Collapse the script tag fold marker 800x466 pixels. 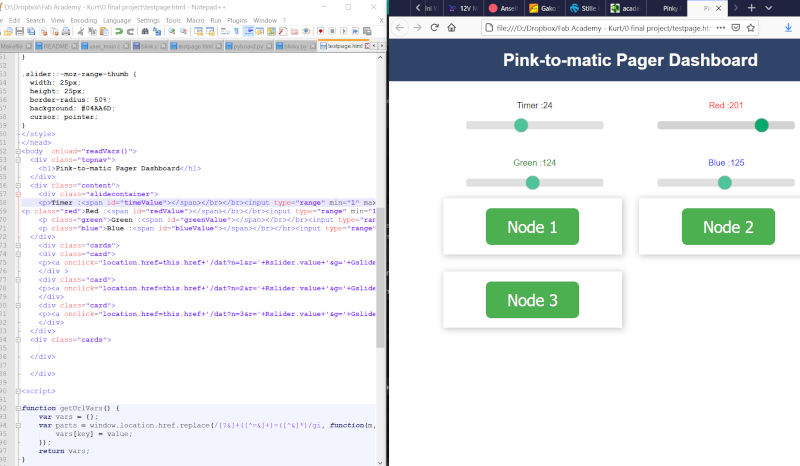pos(18,391)
